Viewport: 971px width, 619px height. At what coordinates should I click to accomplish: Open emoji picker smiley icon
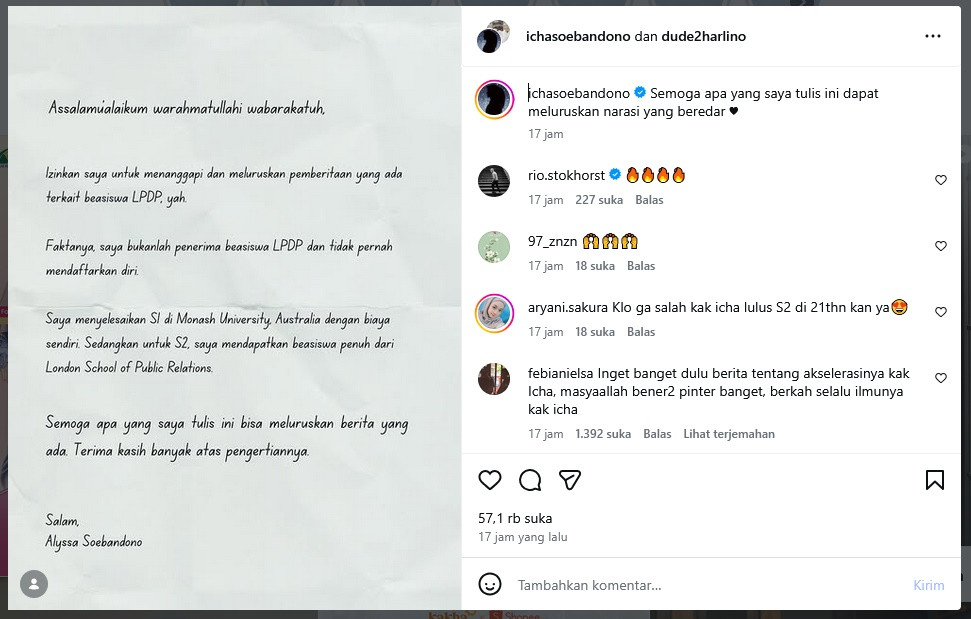pyautogui.click(x=490, y=584)
